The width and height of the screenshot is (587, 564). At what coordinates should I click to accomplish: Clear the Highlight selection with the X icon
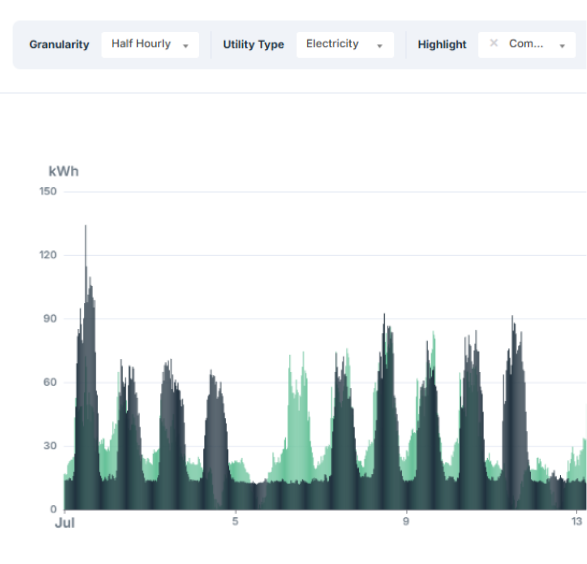(494, 43)
